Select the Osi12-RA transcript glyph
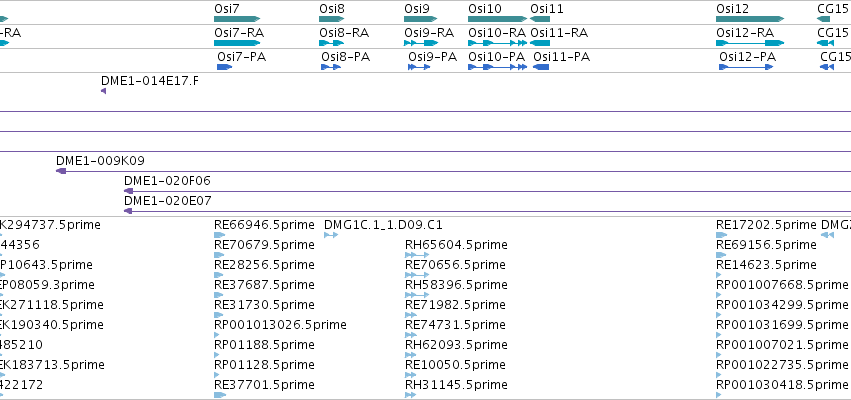851x400 pixels. coord(751,43)
